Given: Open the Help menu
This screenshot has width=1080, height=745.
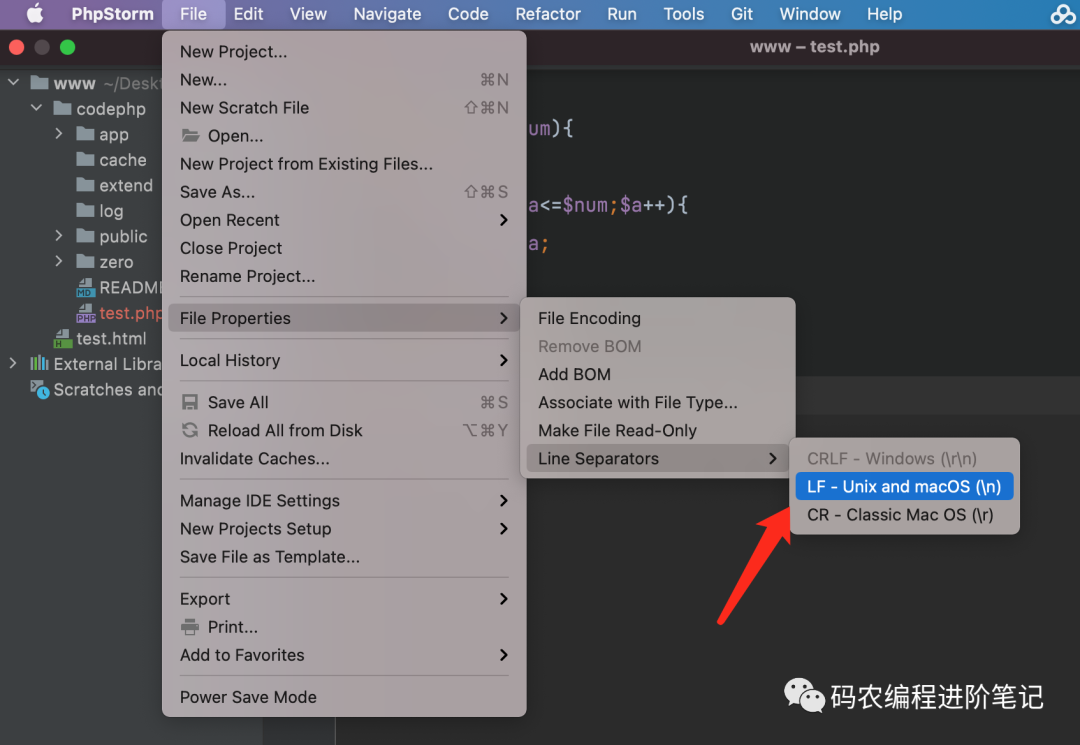Looking at the screenshot, I should [884, 14].
